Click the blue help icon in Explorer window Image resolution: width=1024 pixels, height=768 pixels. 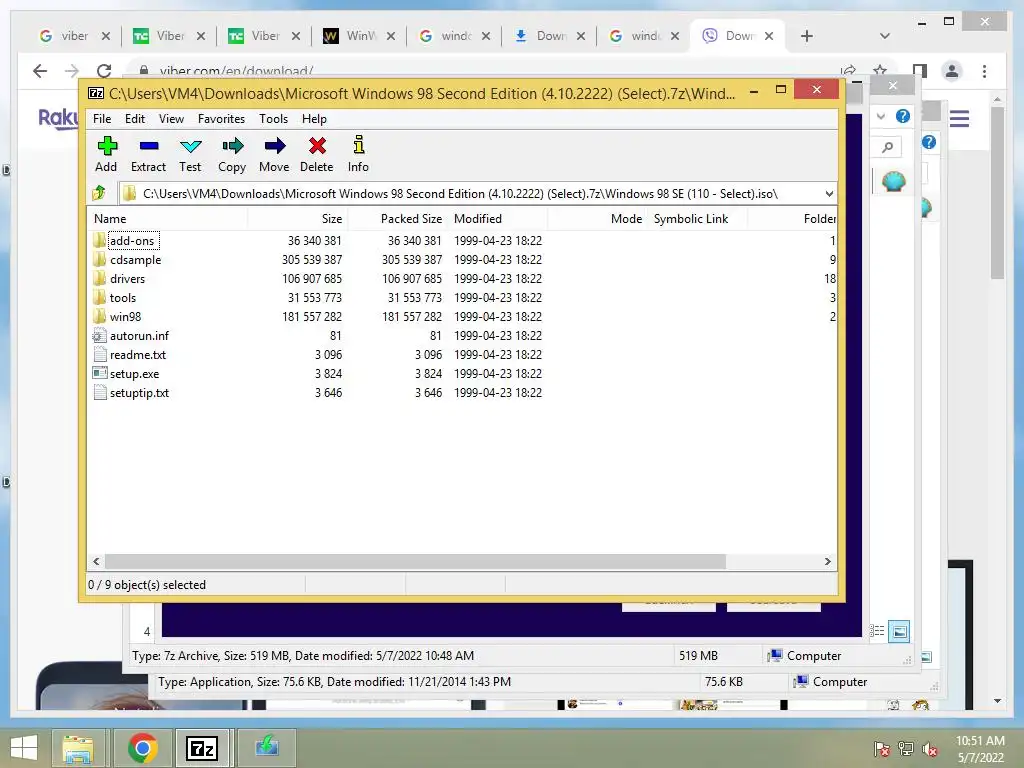coord(903,116)
